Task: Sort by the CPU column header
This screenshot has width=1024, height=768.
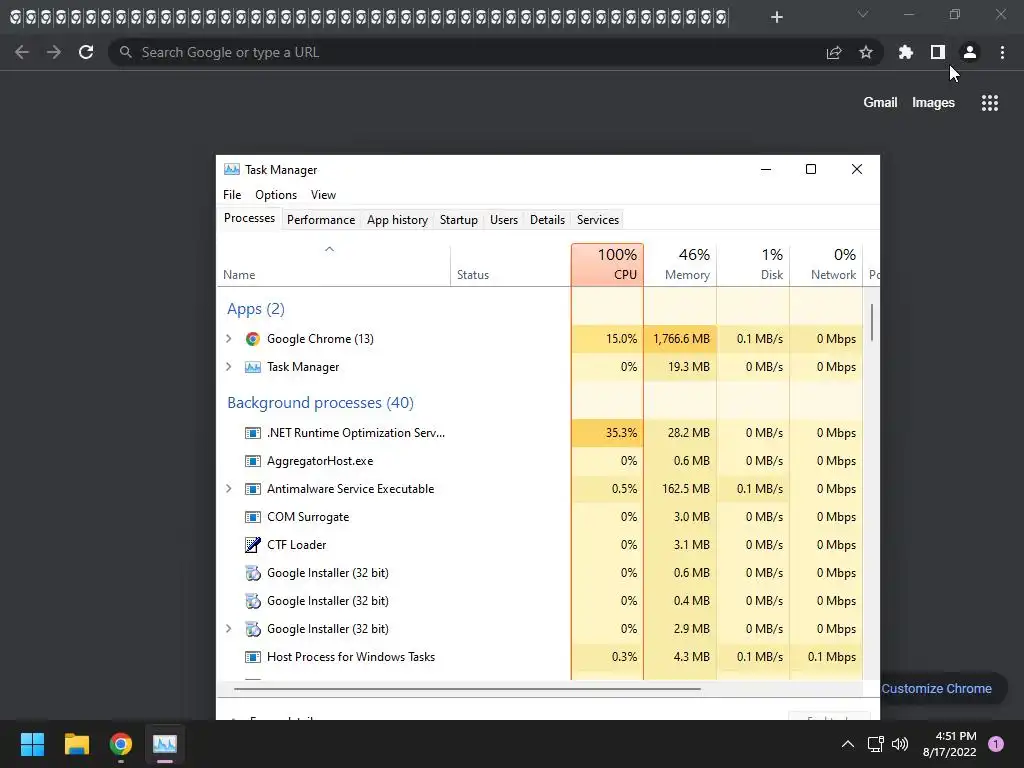Action: [x=607, y=264]
